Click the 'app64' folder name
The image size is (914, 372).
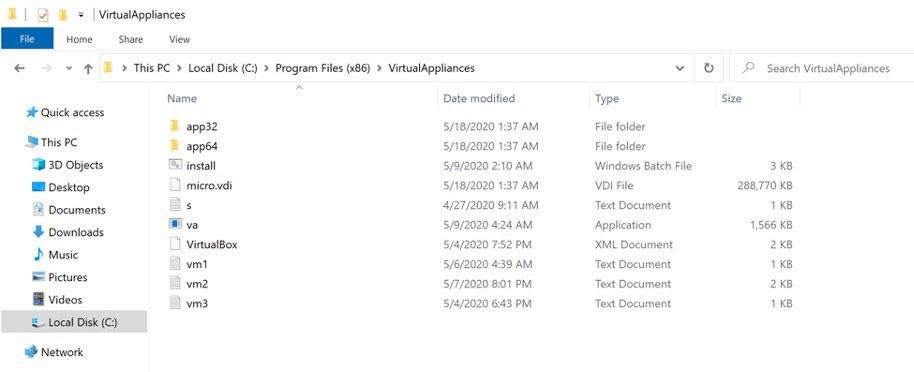[x=202, y=146]
